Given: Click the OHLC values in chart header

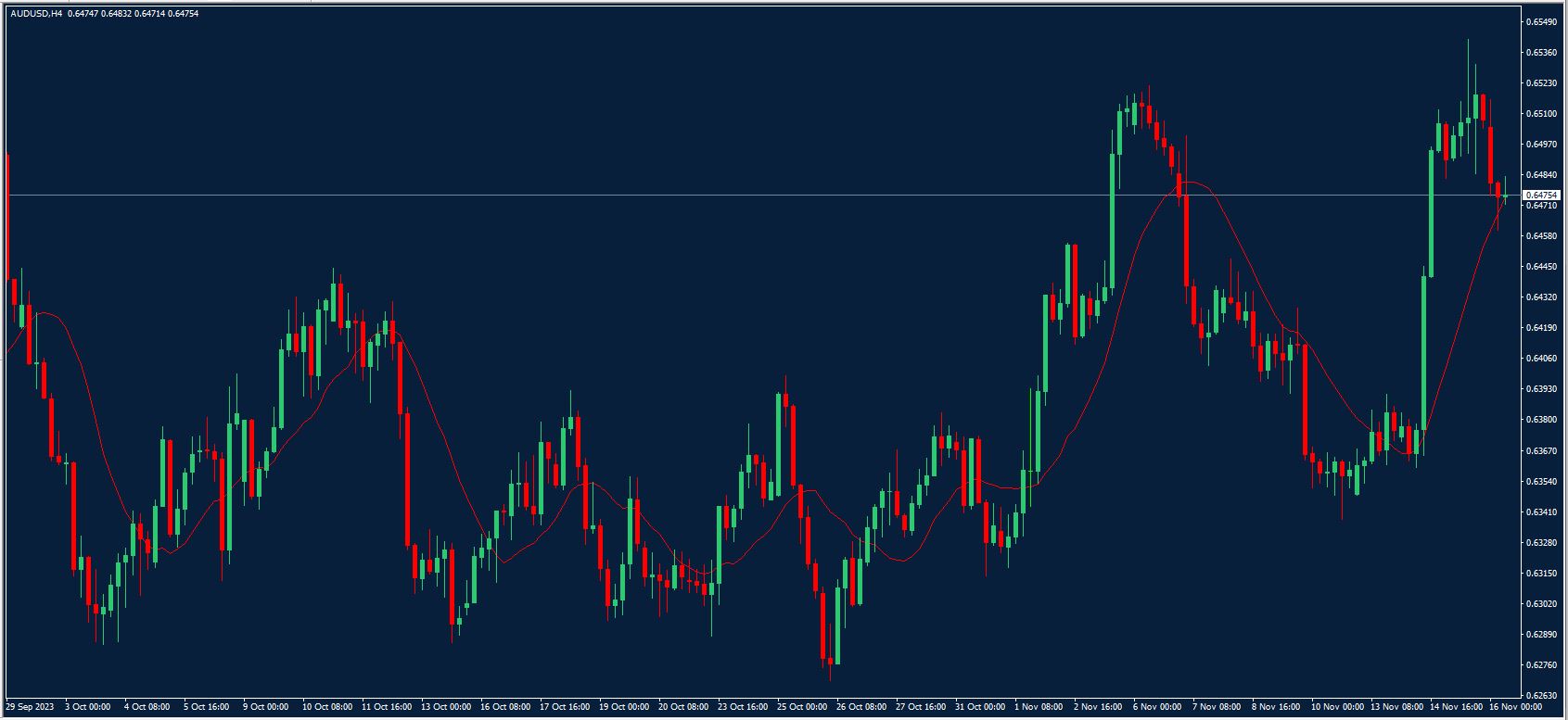Looking at the screenshot, I should 134,14.
